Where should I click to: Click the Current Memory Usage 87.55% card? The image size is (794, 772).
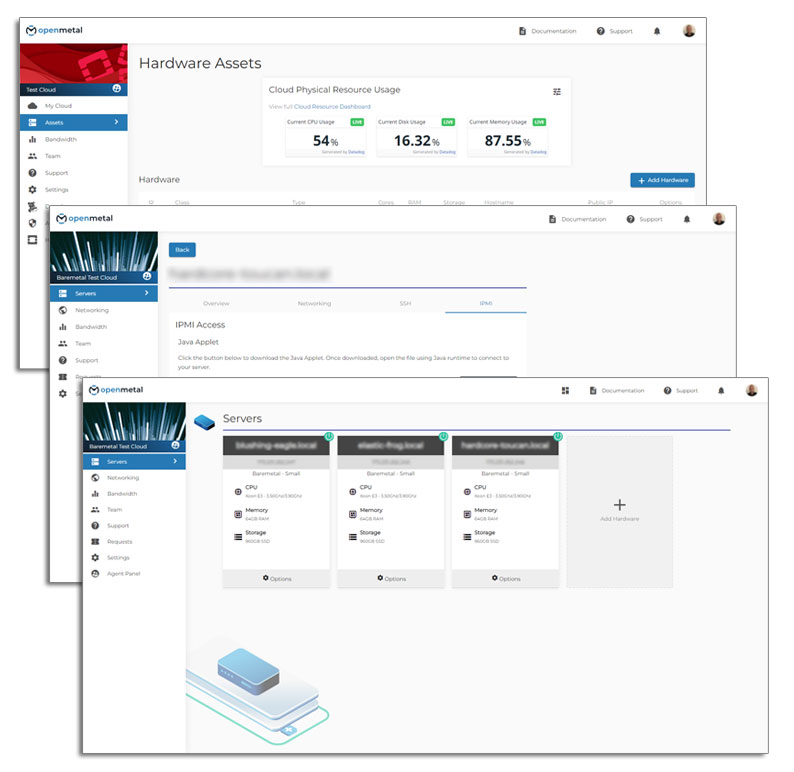[508, 138]
